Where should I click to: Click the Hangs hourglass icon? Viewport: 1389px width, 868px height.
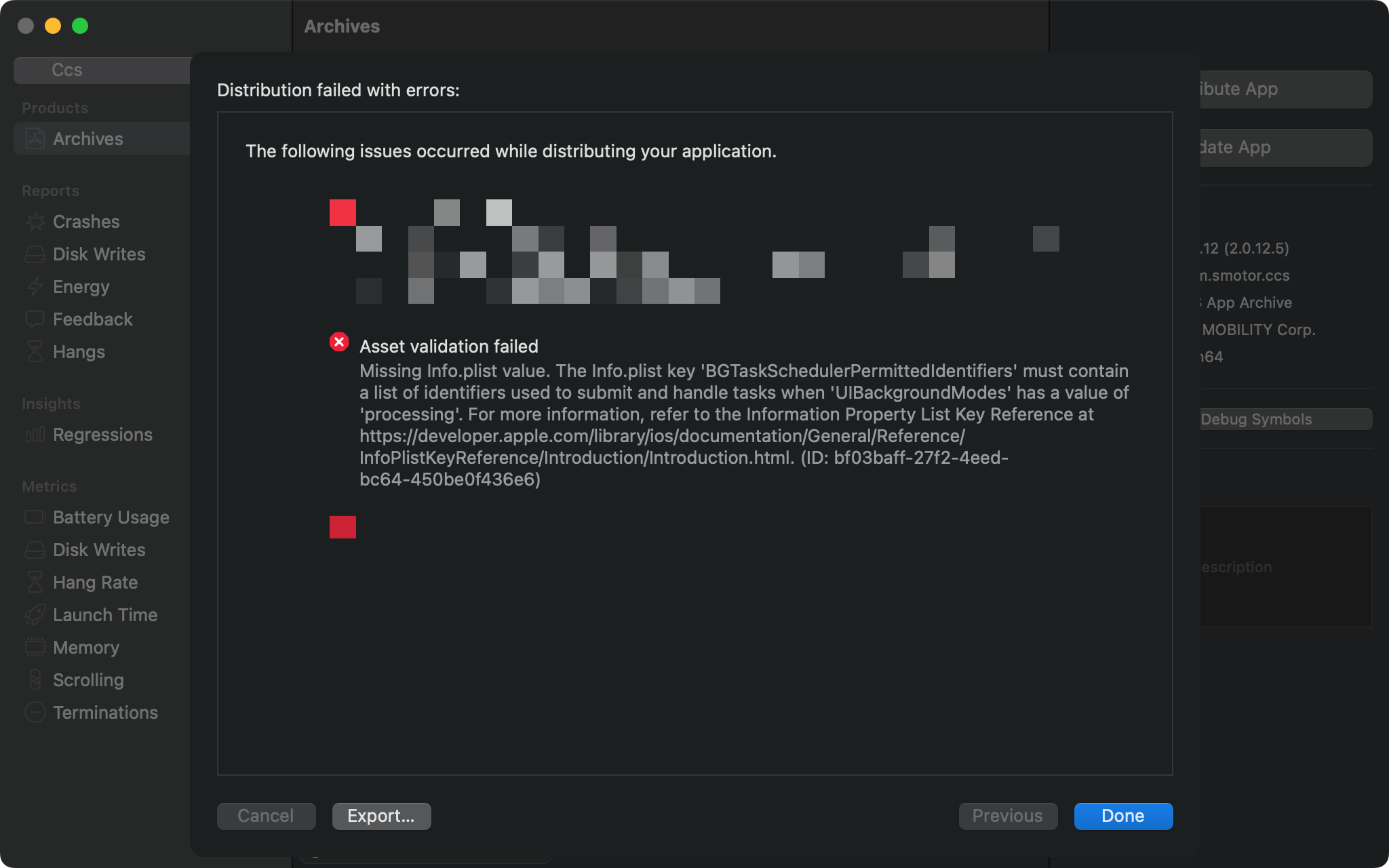(35, 352)
